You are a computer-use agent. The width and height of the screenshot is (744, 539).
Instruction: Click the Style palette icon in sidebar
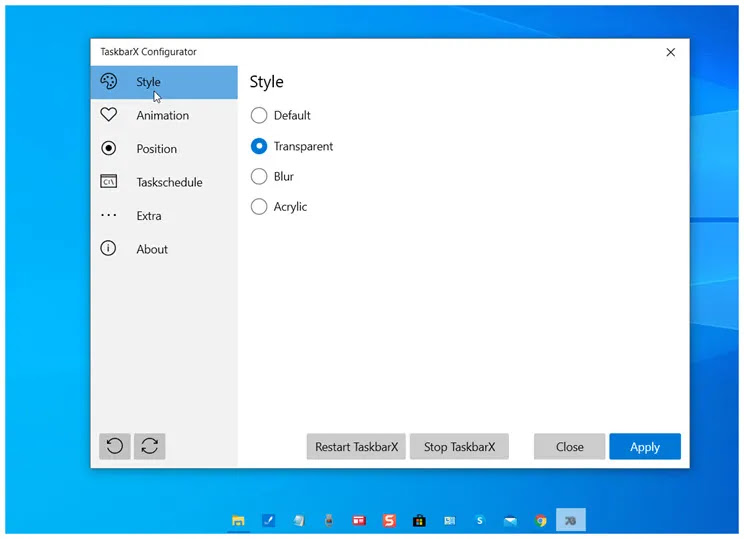tap(109, 82)
